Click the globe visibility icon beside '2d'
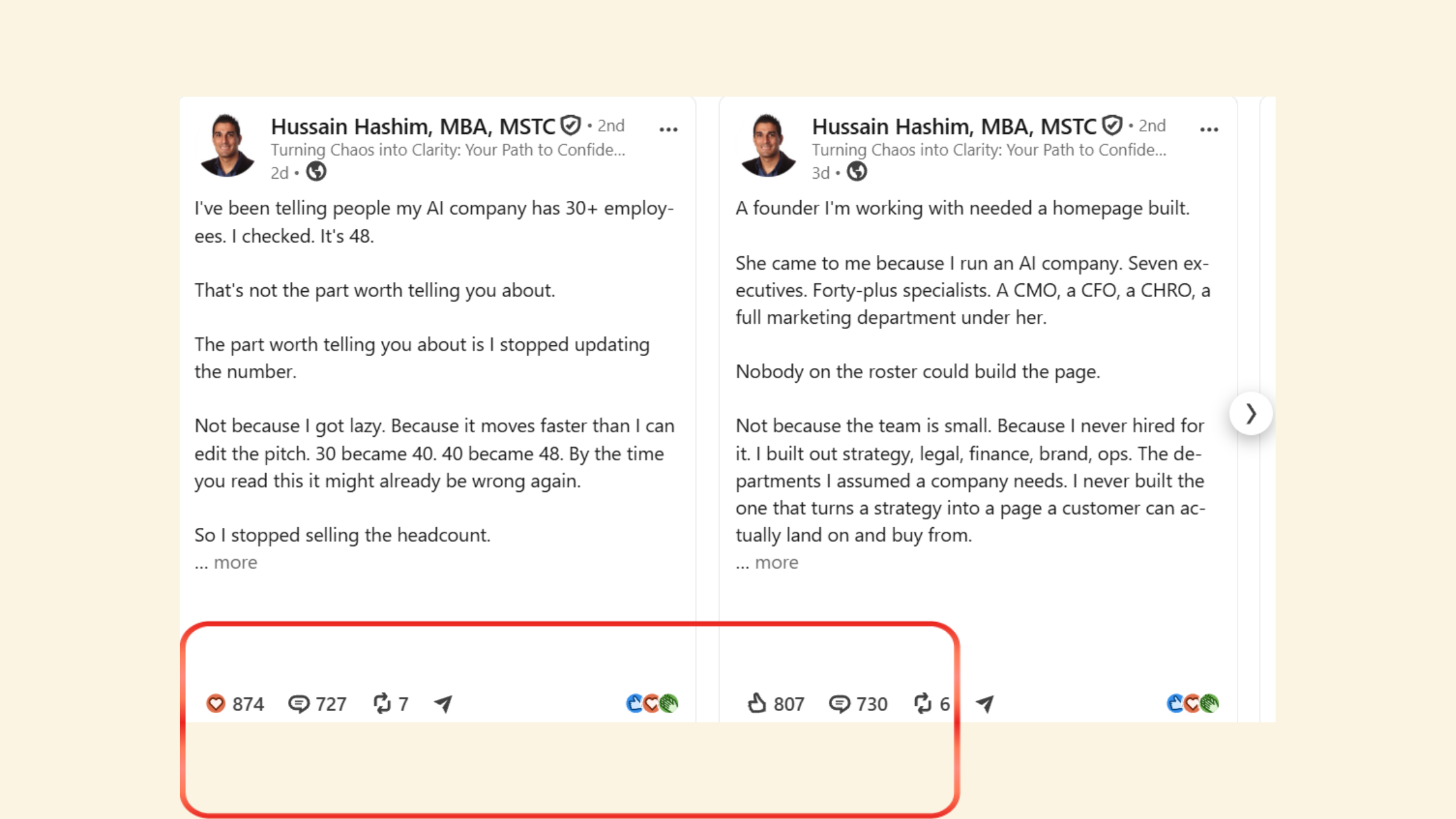The width and height of the screenshot is (1456, 819). [x=317, y=172]
